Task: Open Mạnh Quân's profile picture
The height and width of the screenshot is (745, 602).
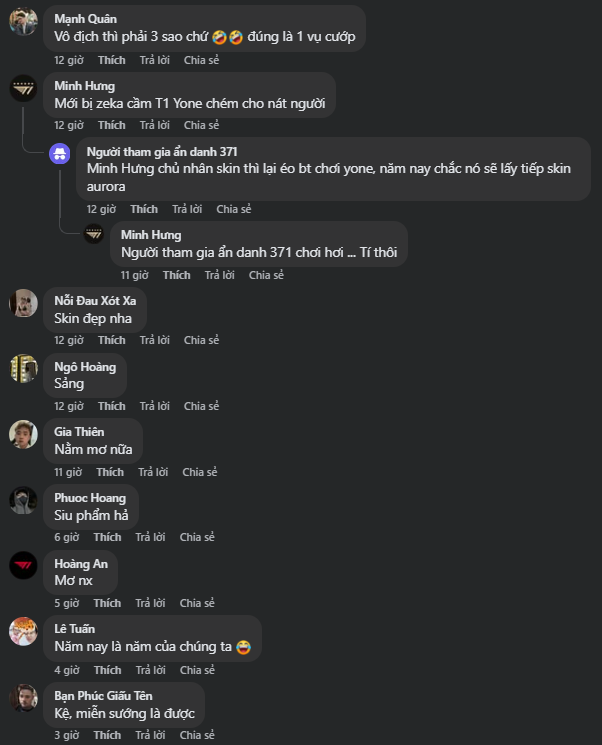Action: (23, 22)
